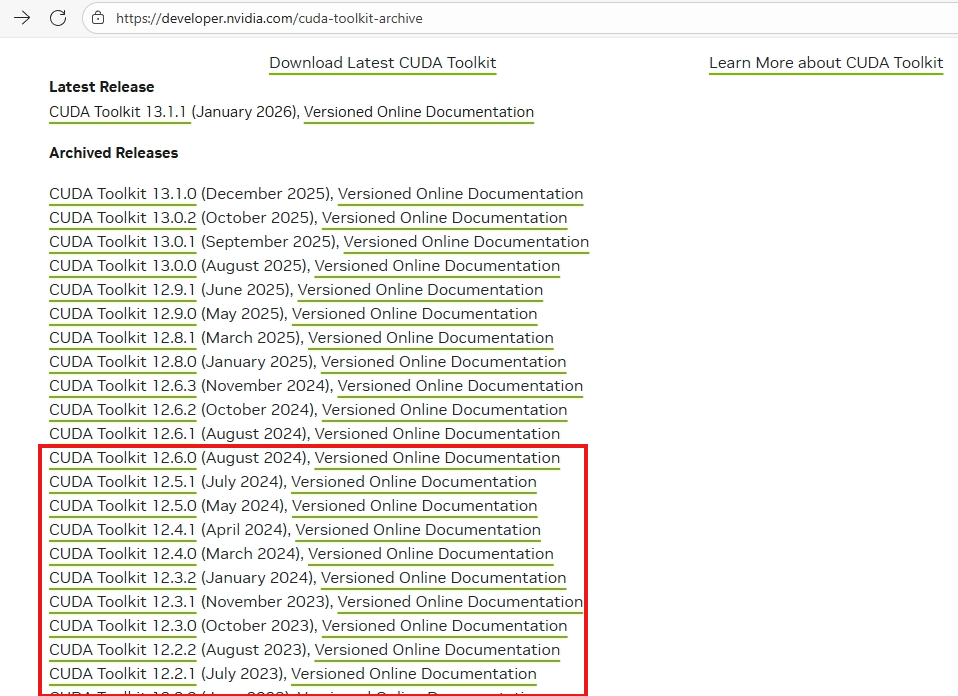Open CUDA Toolkit 12.6.3 link
Viewport: 958px width, 696px height.
(123, 386)
